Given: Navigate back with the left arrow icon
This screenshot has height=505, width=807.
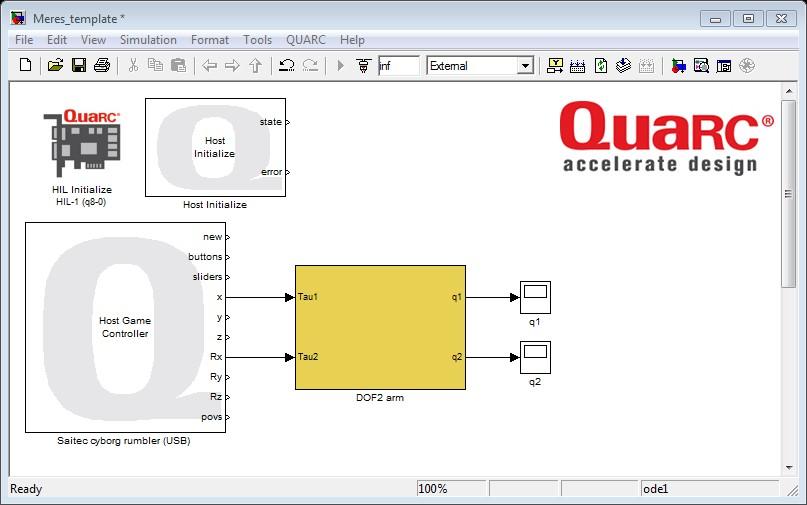Looking at the screenshot, I should [x=209, y=65].
